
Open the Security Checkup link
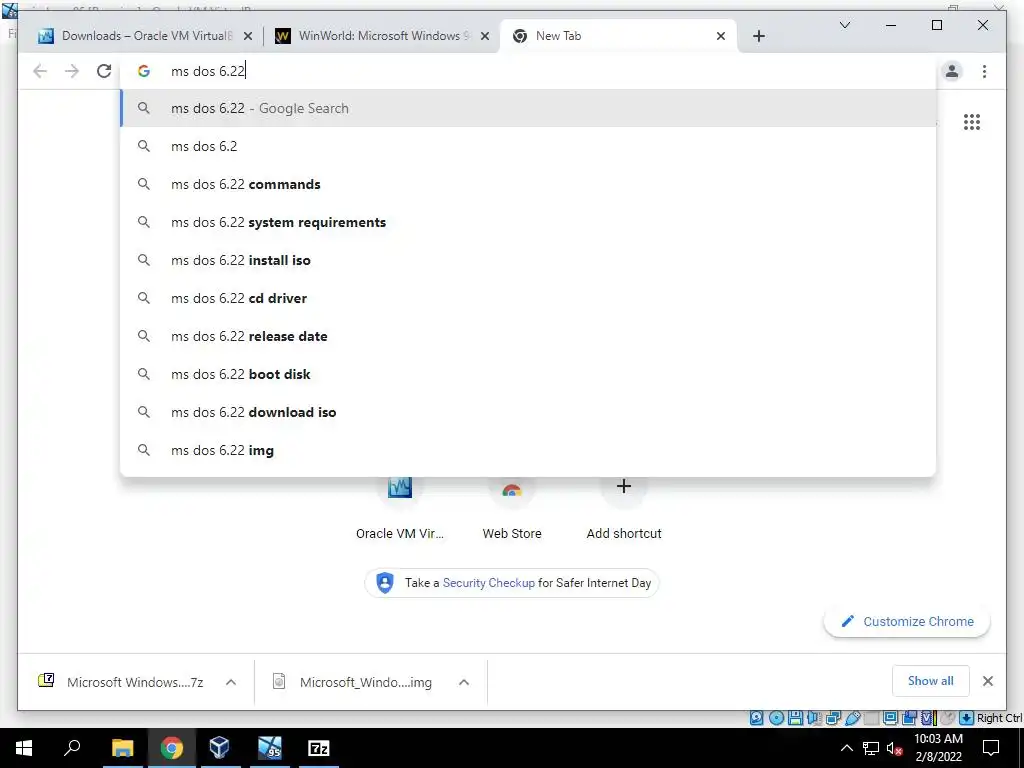coord(488,583)
